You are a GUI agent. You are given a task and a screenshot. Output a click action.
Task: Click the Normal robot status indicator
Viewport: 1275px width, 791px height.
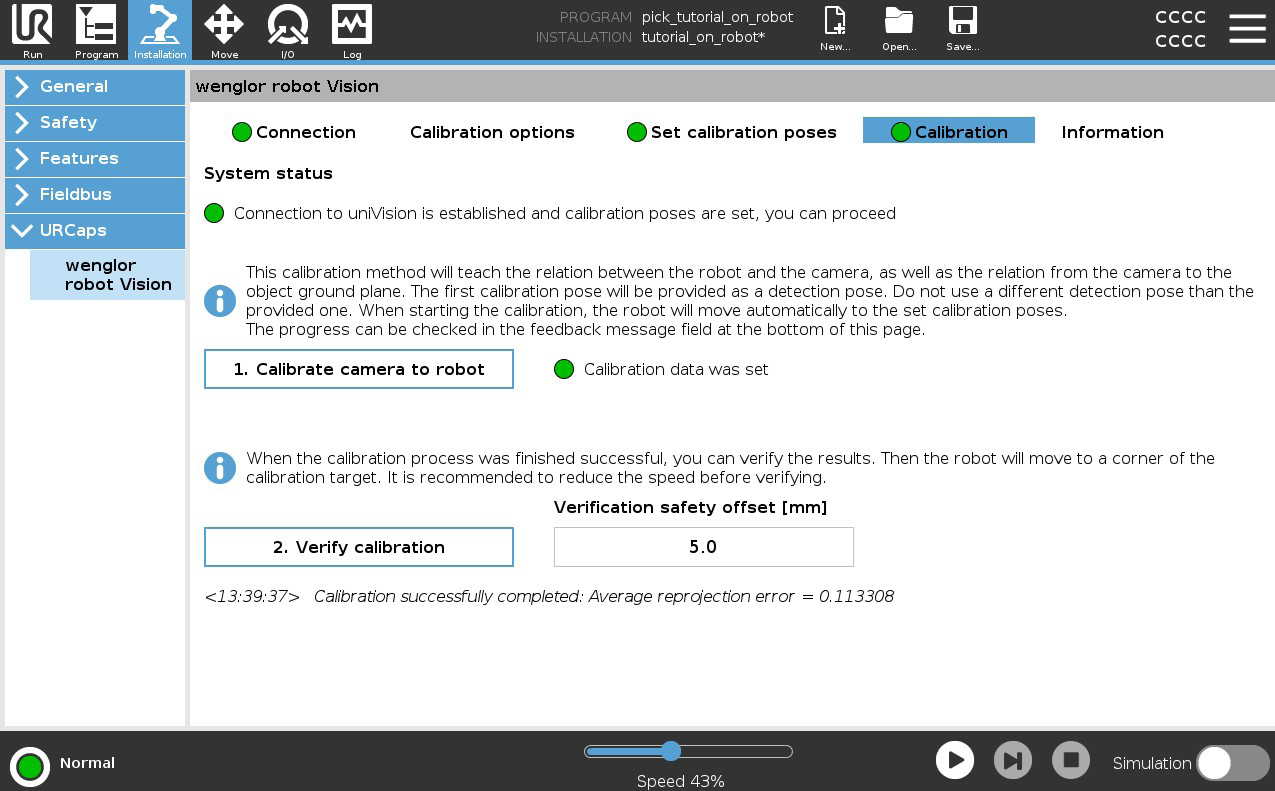[30, 766]
